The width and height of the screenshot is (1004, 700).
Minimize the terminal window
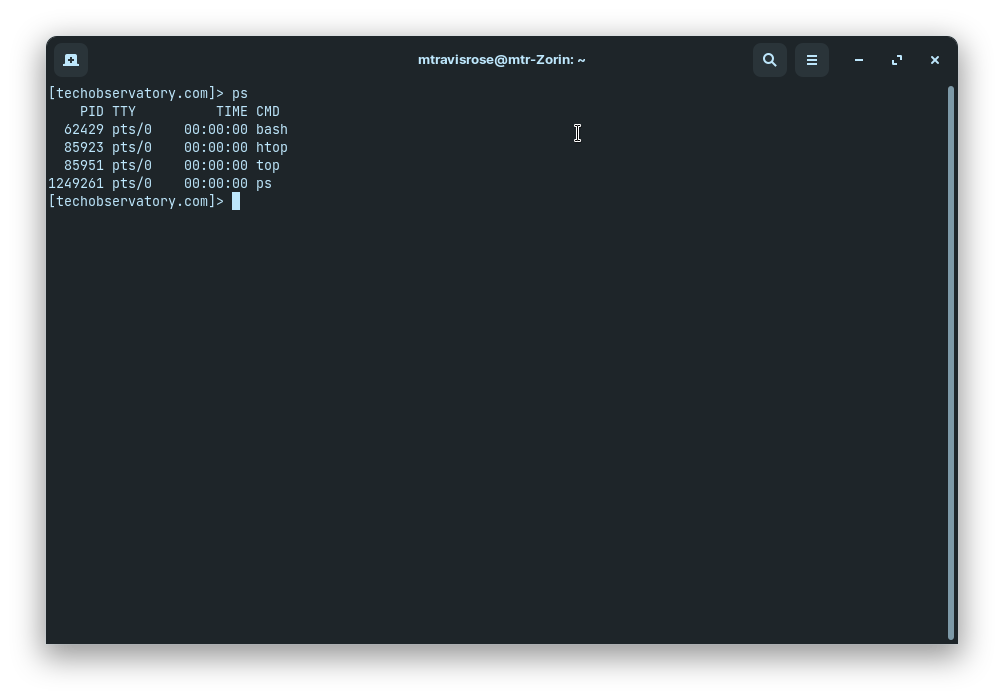859,60
